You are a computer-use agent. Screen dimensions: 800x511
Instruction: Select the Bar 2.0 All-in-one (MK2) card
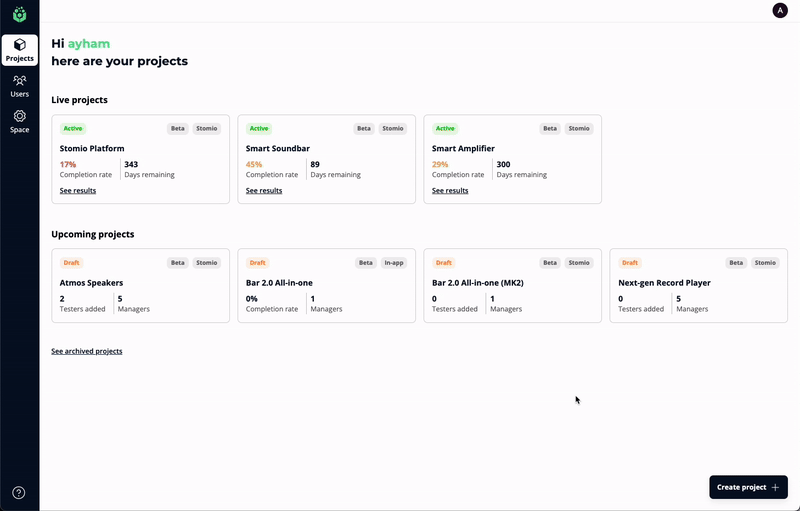tap(512, 285)
